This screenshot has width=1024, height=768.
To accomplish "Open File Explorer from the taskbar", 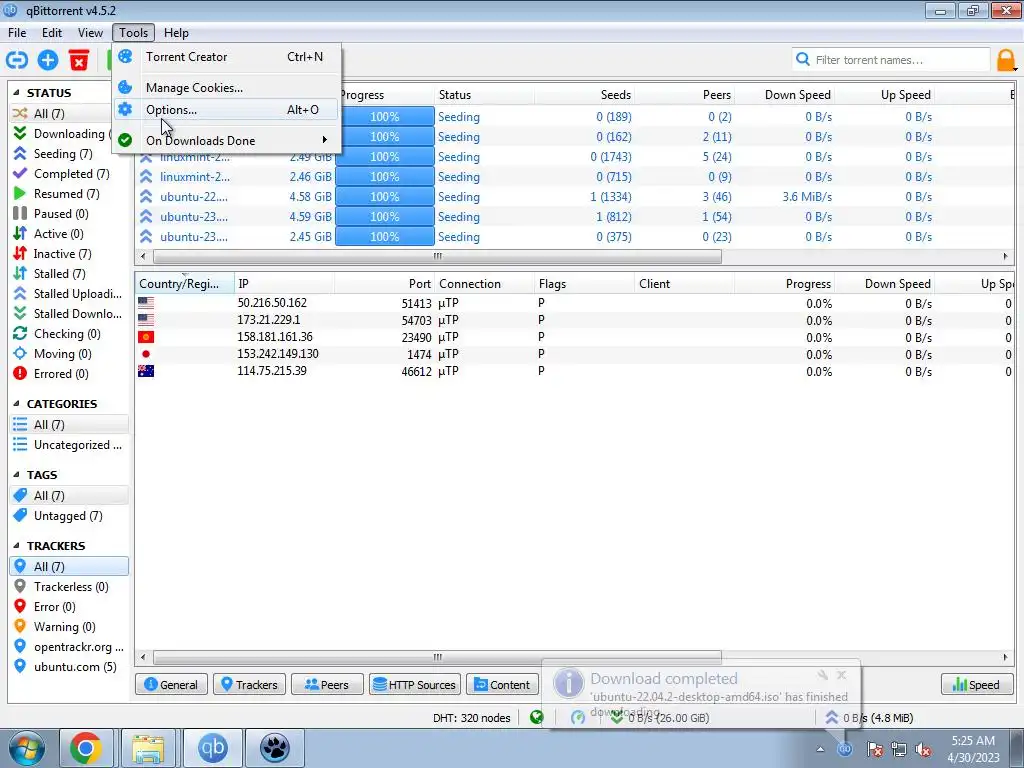I will (x=148, y=748).
